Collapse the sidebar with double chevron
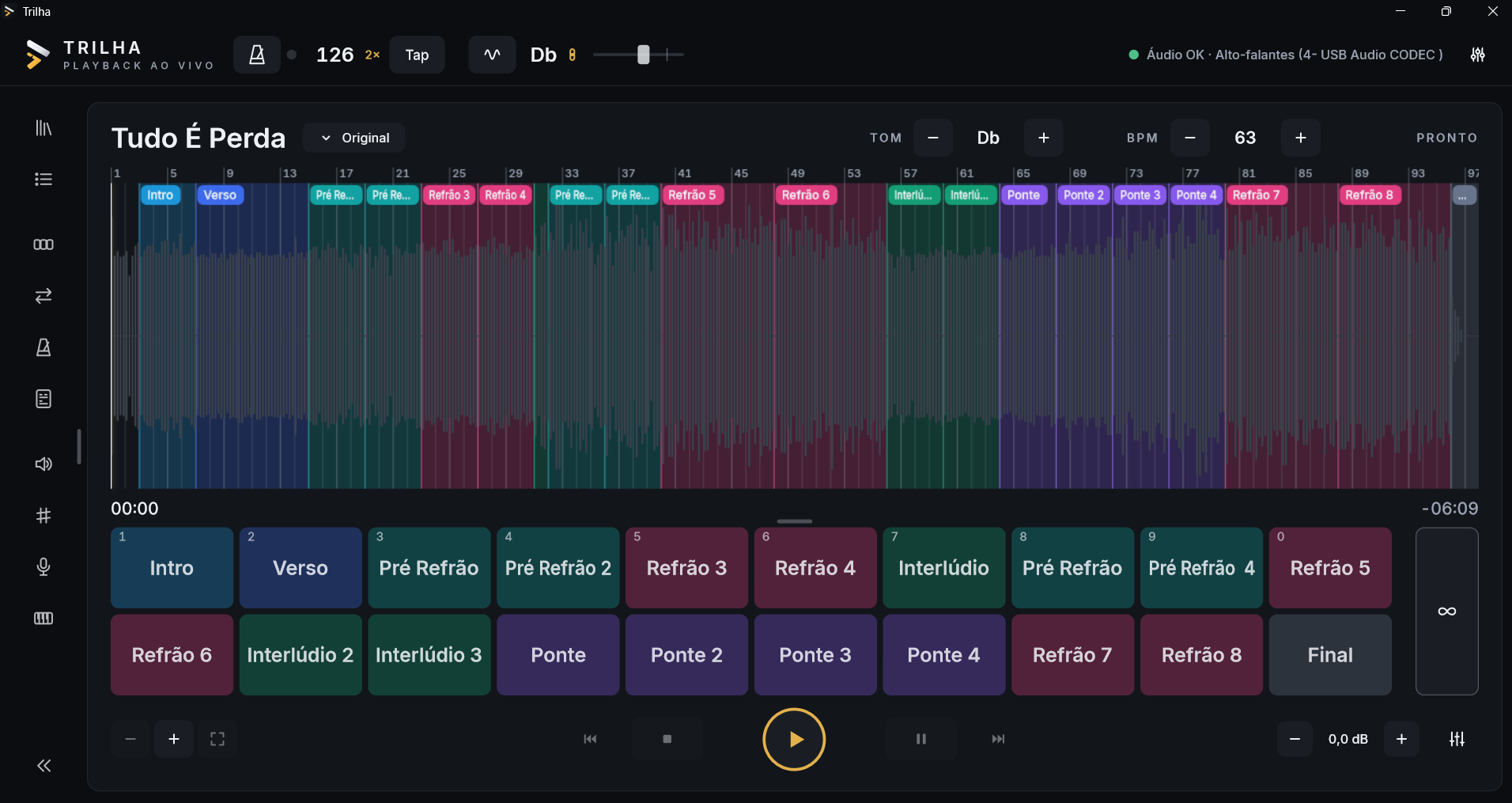Screen dimensions: 1512x803 pos(44,765)
